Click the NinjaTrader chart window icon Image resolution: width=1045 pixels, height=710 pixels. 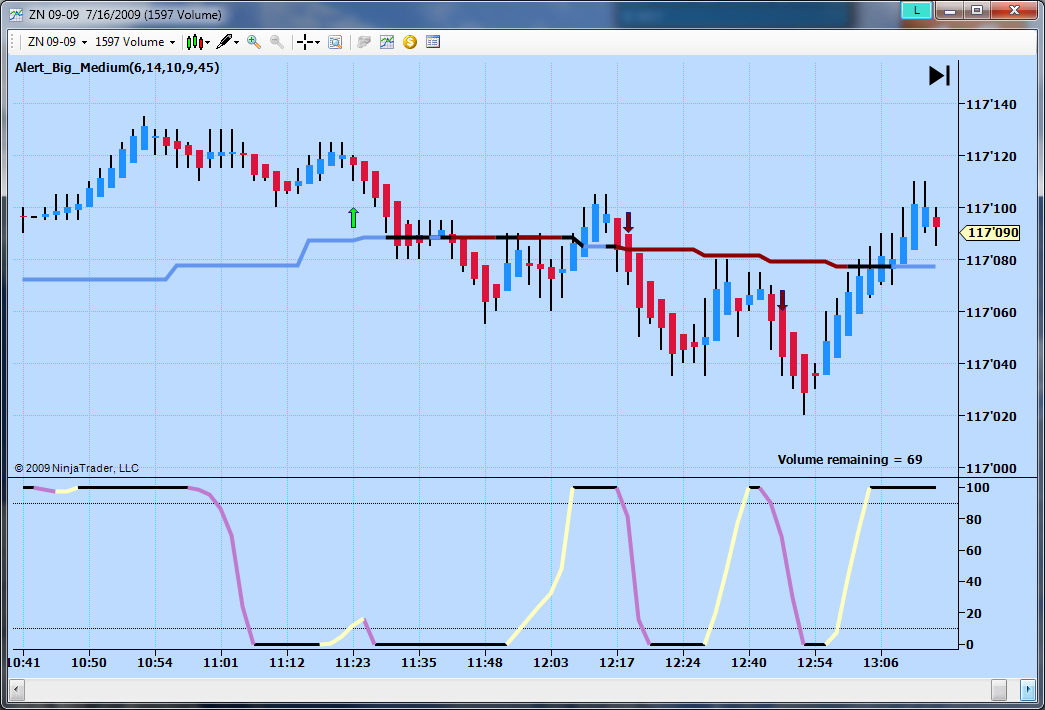(15, 14)
